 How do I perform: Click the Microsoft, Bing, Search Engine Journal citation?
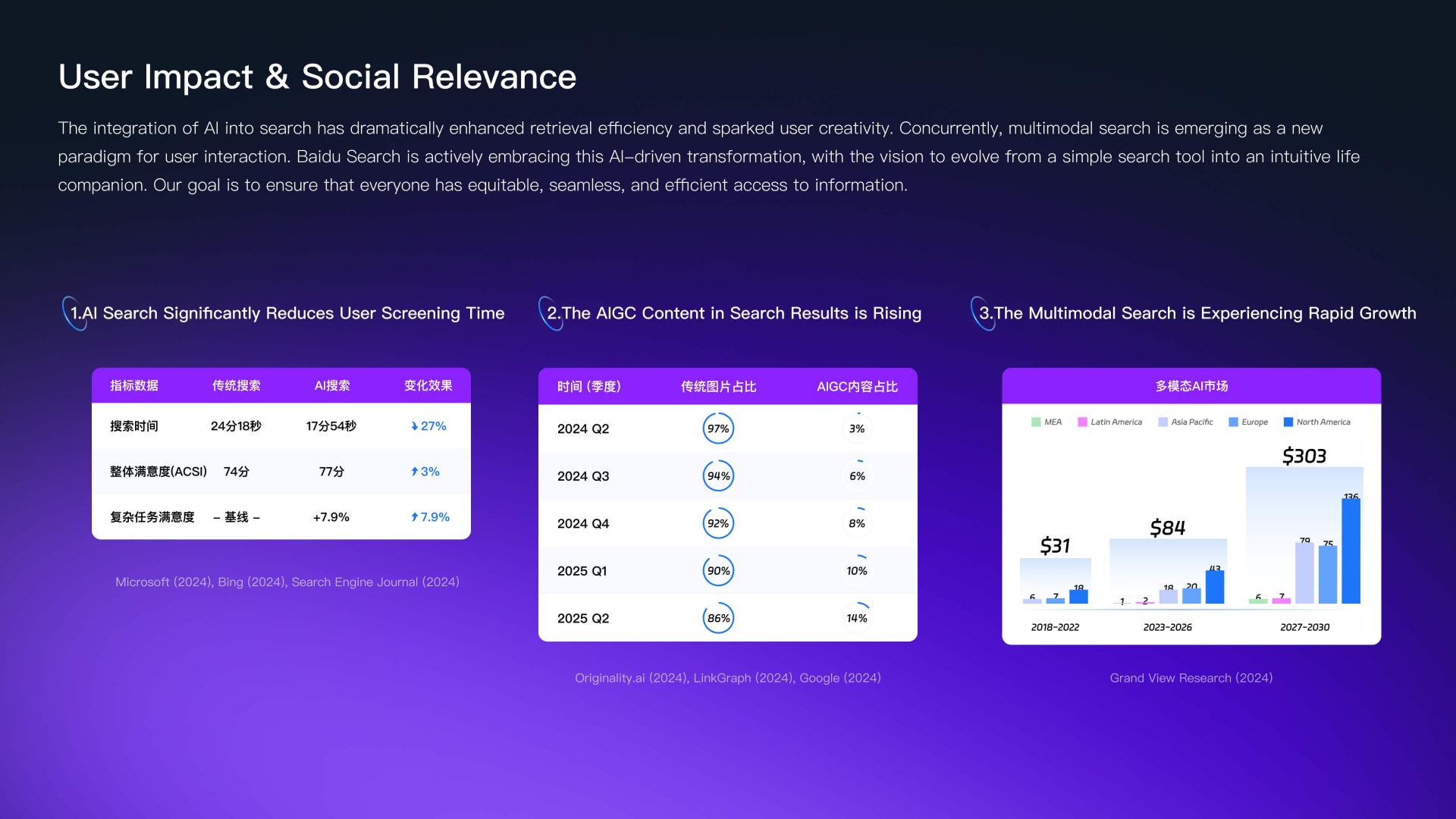(x=287, y=582)
